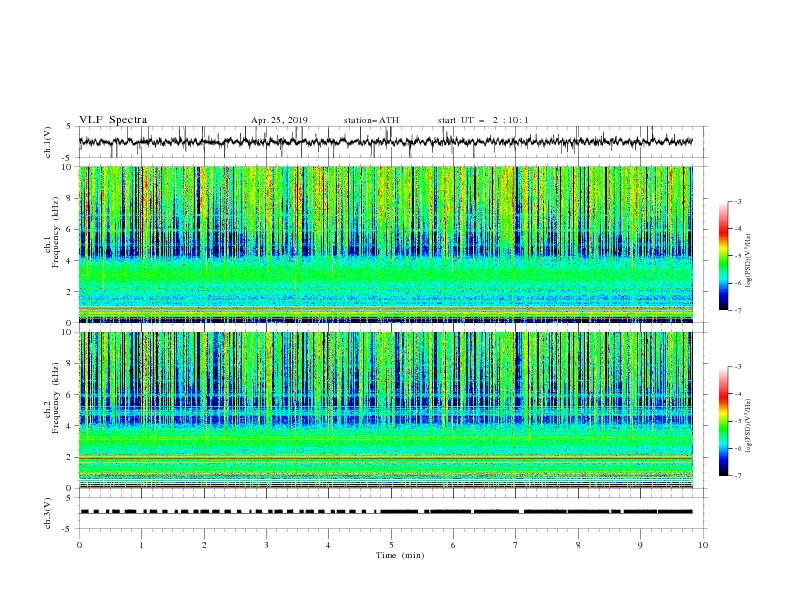Click the 'ch.2 Frequency (kHz)' axis label
Screen dimensions: 792x612
tap(52, 398)
